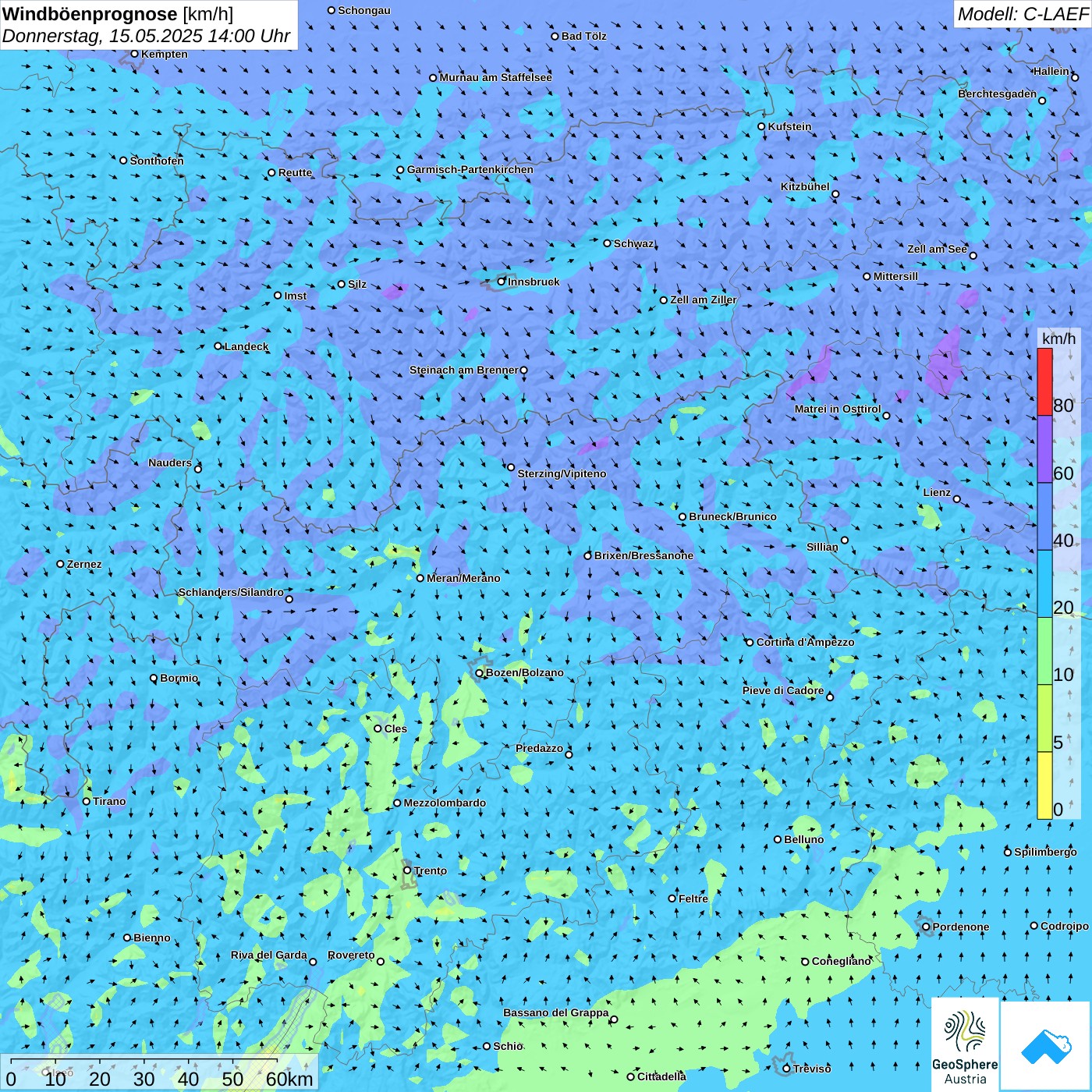
Task: Select the 'Brixen/Bressanone' label
Action: pos(643,556)
